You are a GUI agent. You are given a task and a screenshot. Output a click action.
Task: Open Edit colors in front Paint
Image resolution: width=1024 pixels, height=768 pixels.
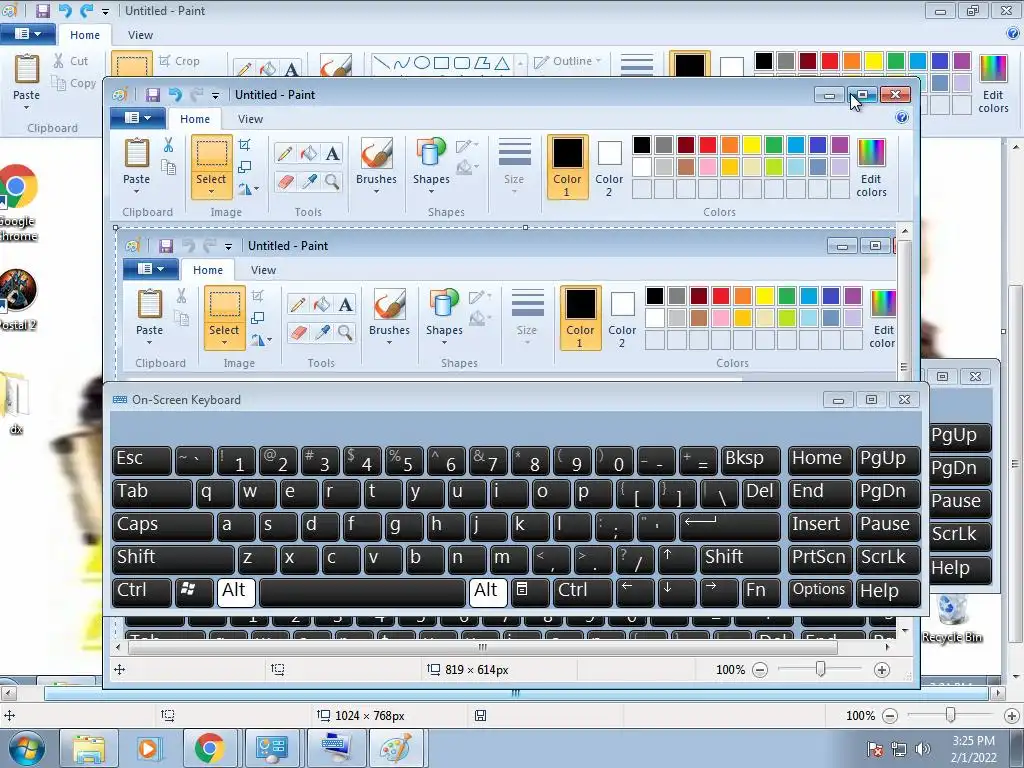coord(871,168)
